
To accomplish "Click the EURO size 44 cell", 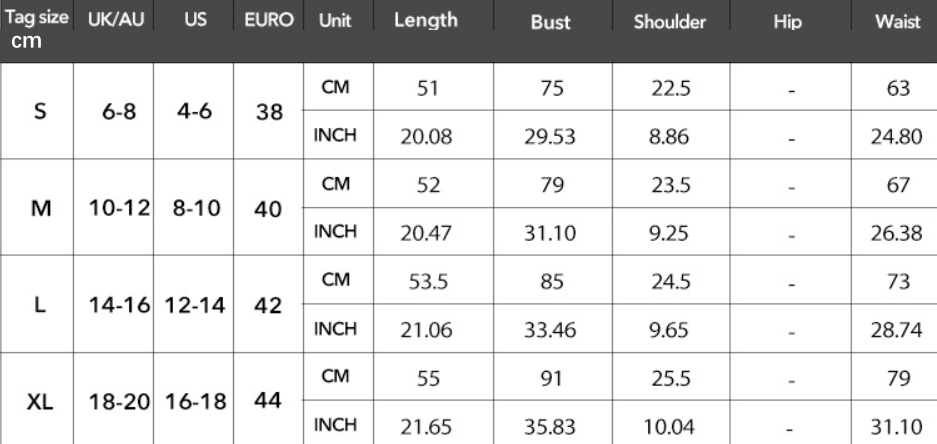I will pyautogui.click(x=267, y=401).
